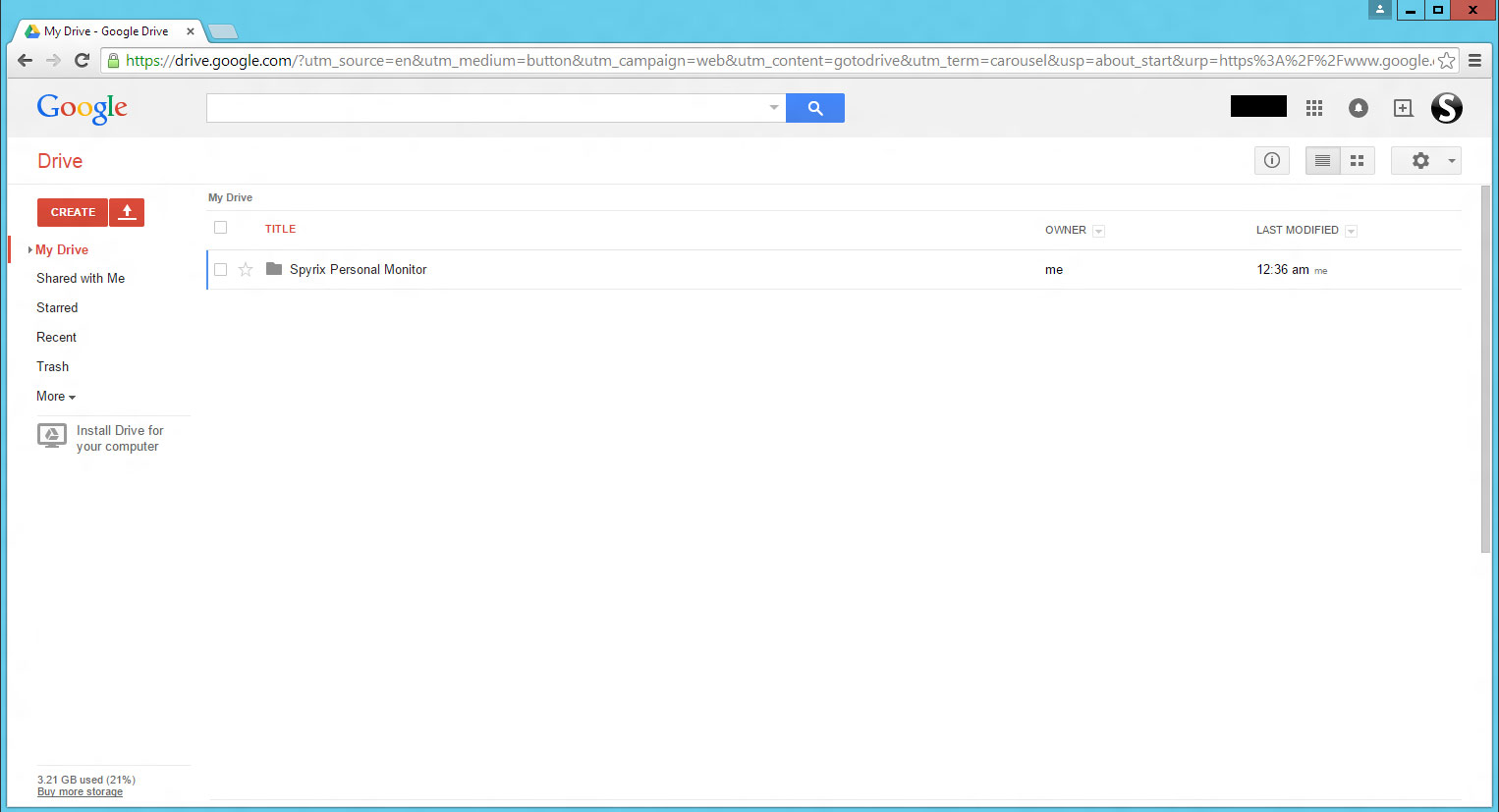Click Install Drive for your computer

coord(120,438)
